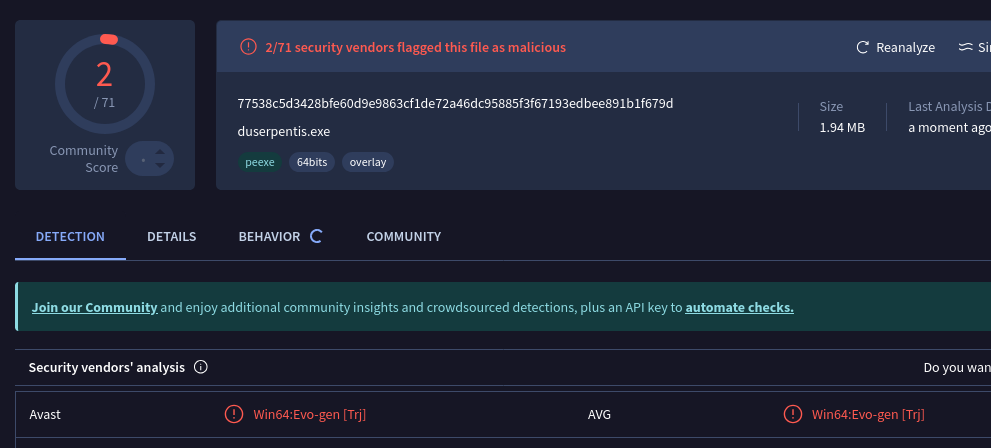Viewport: 991px width, 448px height.
Task: Click the duserpentis.exe file name
Action: tap(284, 131)
